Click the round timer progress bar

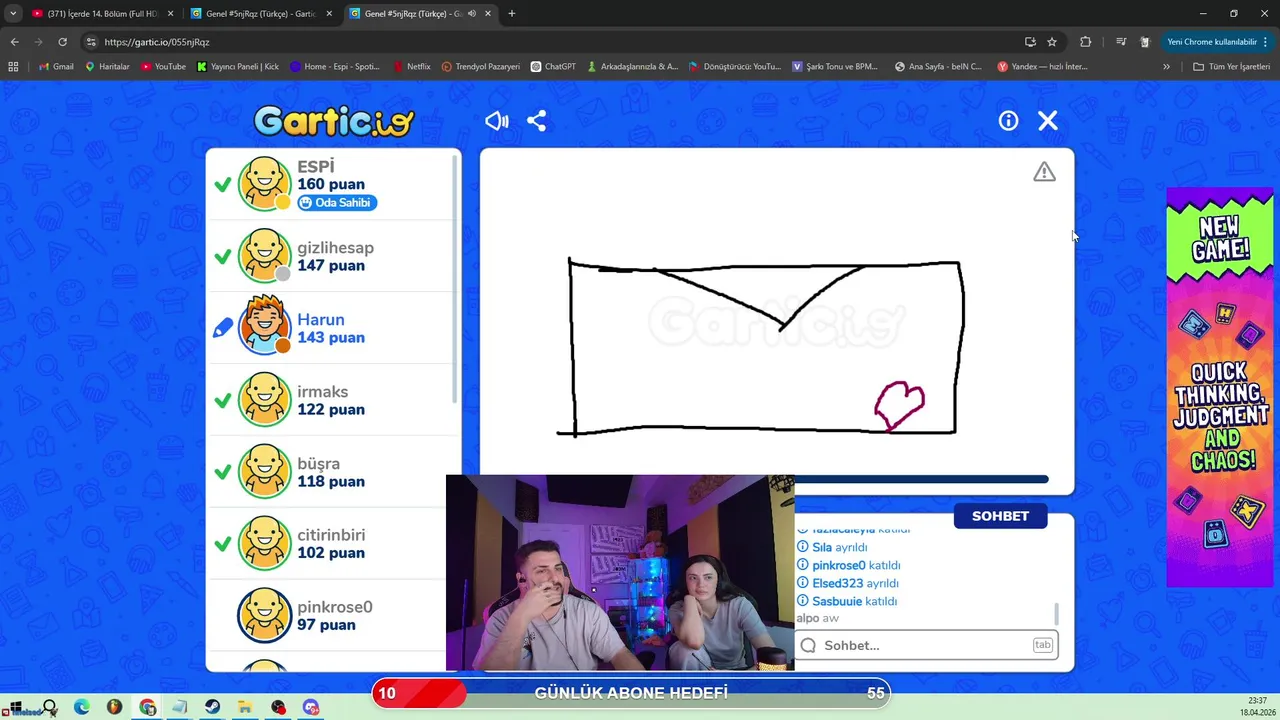coord(920,480)
